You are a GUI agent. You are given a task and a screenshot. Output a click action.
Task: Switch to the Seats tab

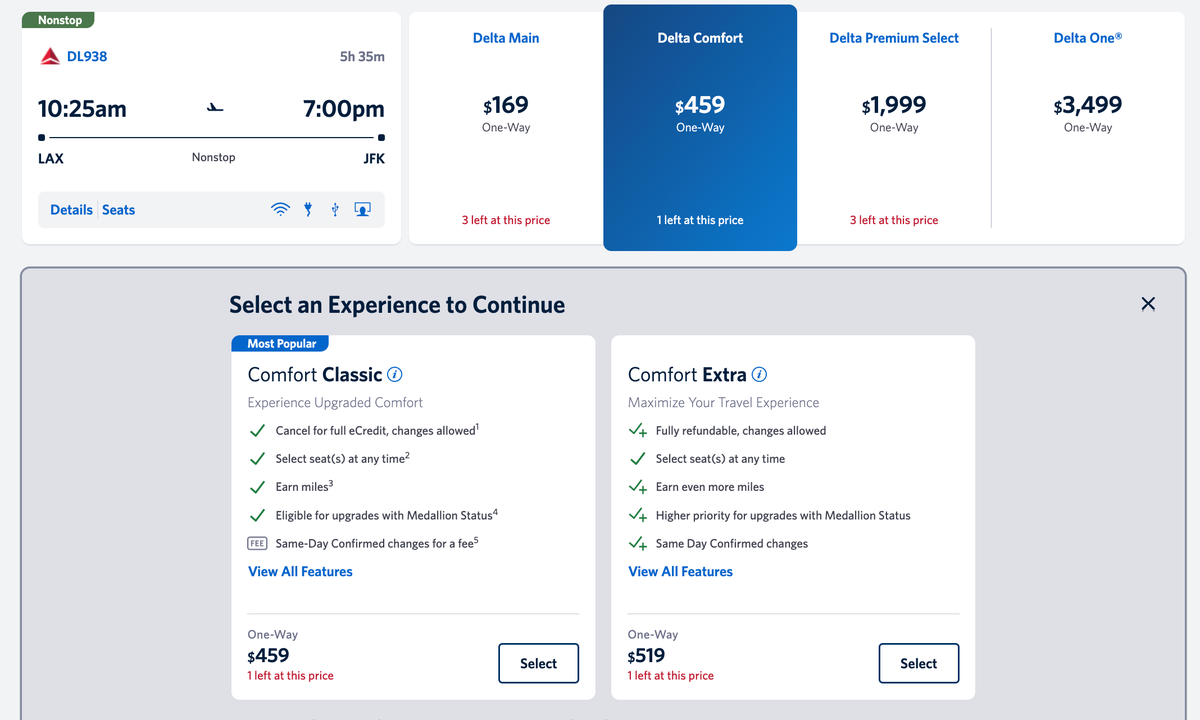118,209
